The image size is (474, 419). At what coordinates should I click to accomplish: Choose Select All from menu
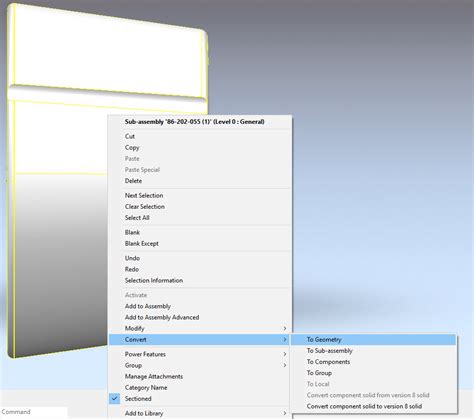coord(200,218)
